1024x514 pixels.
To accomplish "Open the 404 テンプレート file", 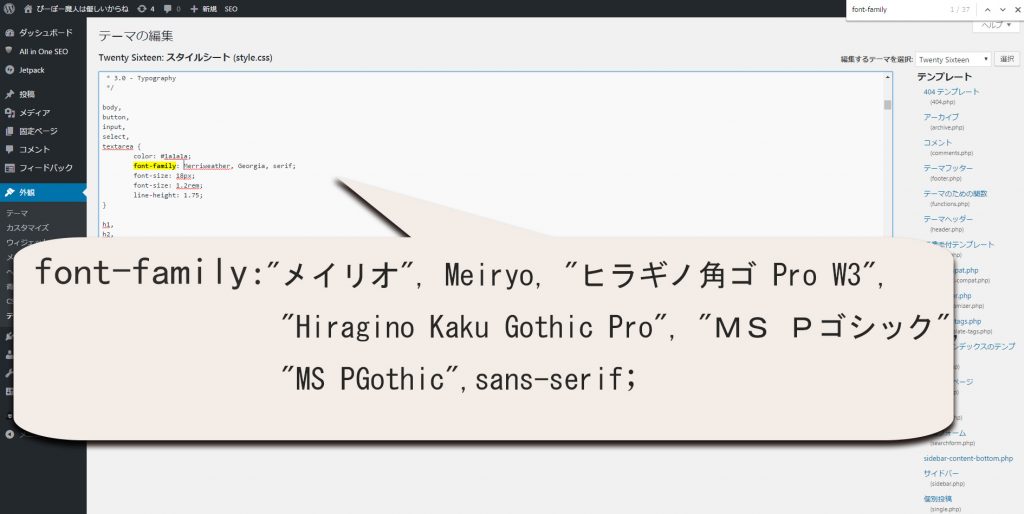I will tap(952, 92).
